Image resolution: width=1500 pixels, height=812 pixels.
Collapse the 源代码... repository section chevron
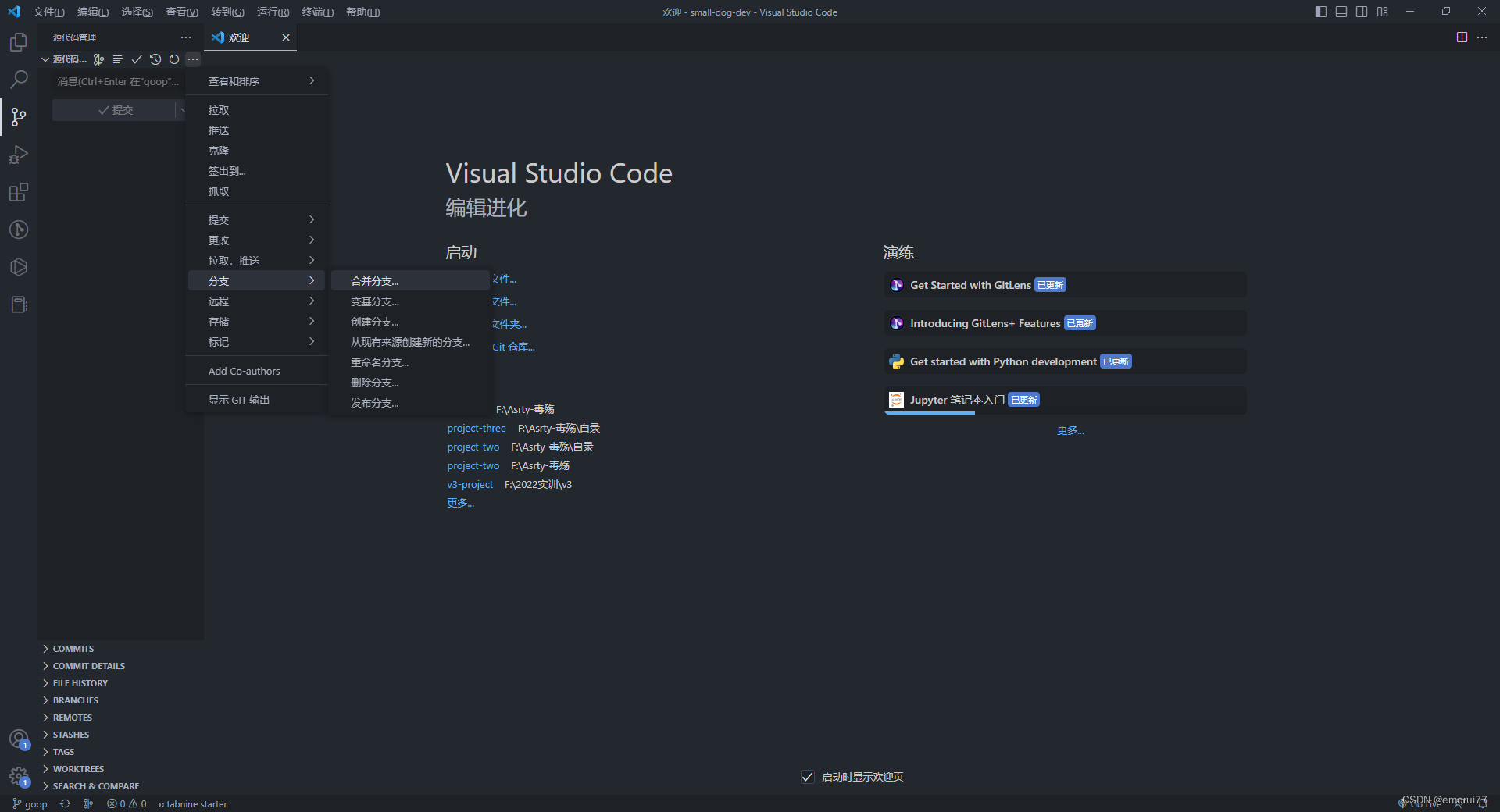tap(45, 59)
